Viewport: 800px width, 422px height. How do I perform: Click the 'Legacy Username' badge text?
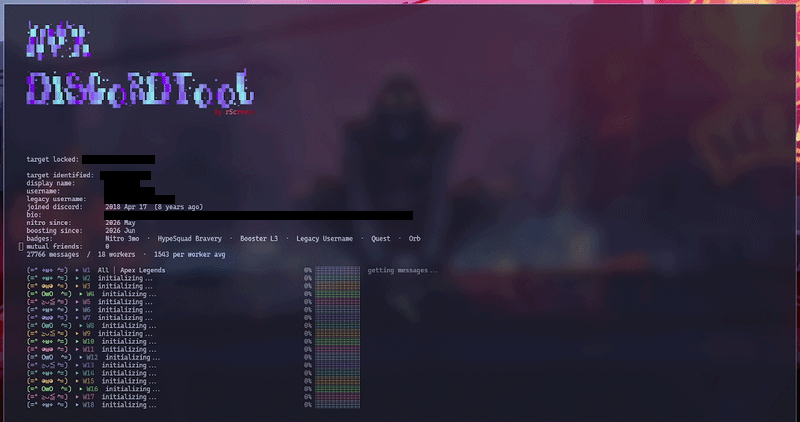(324, 239)
